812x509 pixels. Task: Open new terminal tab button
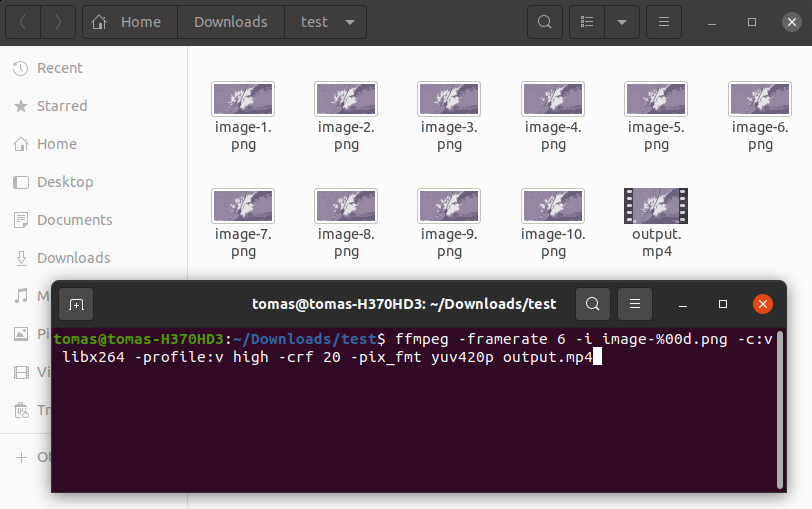click(76, 304)
